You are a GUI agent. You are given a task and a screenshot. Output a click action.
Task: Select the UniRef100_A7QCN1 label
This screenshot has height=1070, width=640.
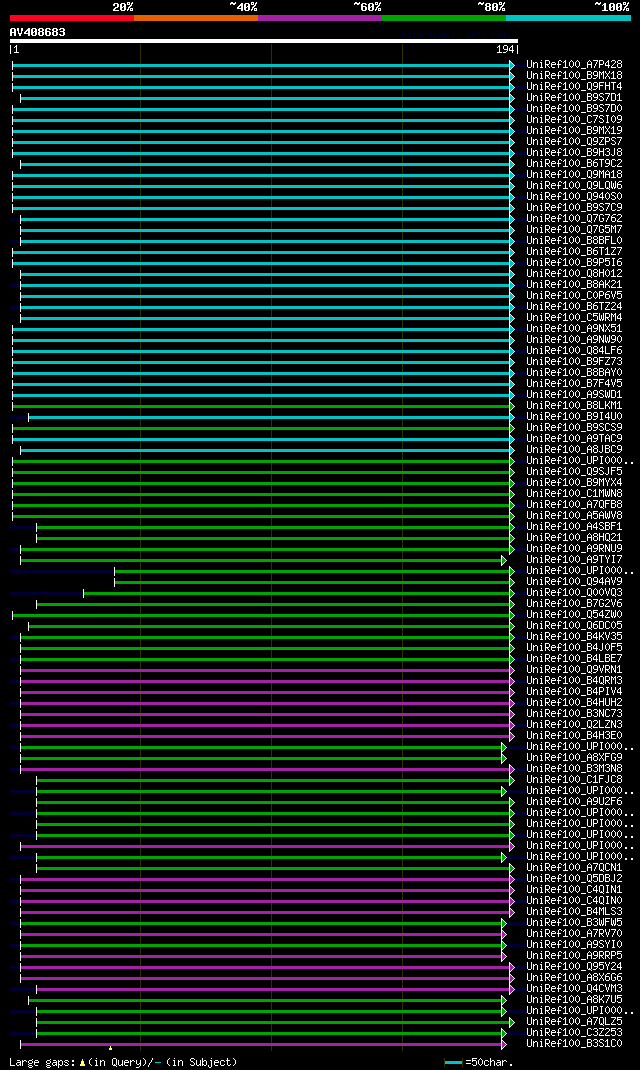[574, 869]
